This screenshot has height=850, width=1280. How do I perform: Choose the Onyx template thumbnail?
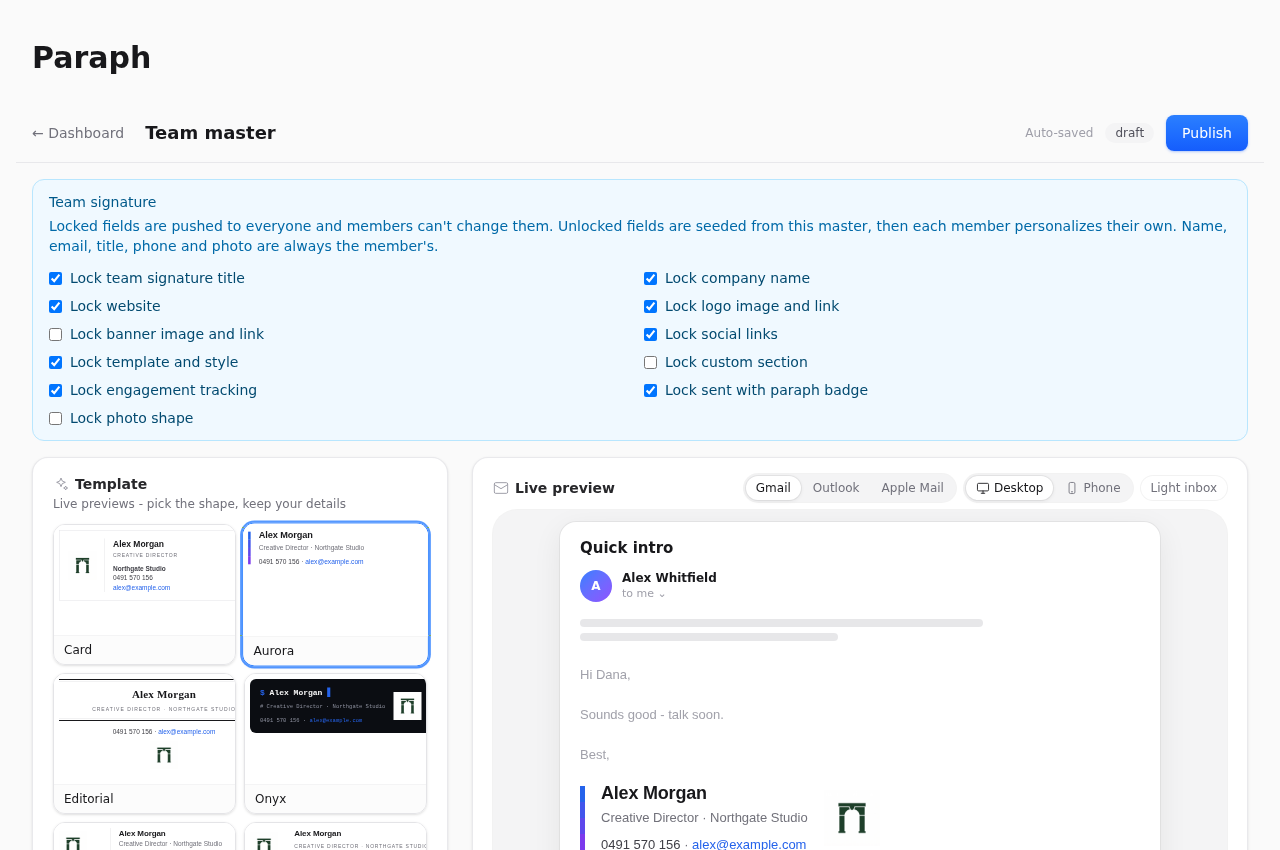[x=336, y=743]
